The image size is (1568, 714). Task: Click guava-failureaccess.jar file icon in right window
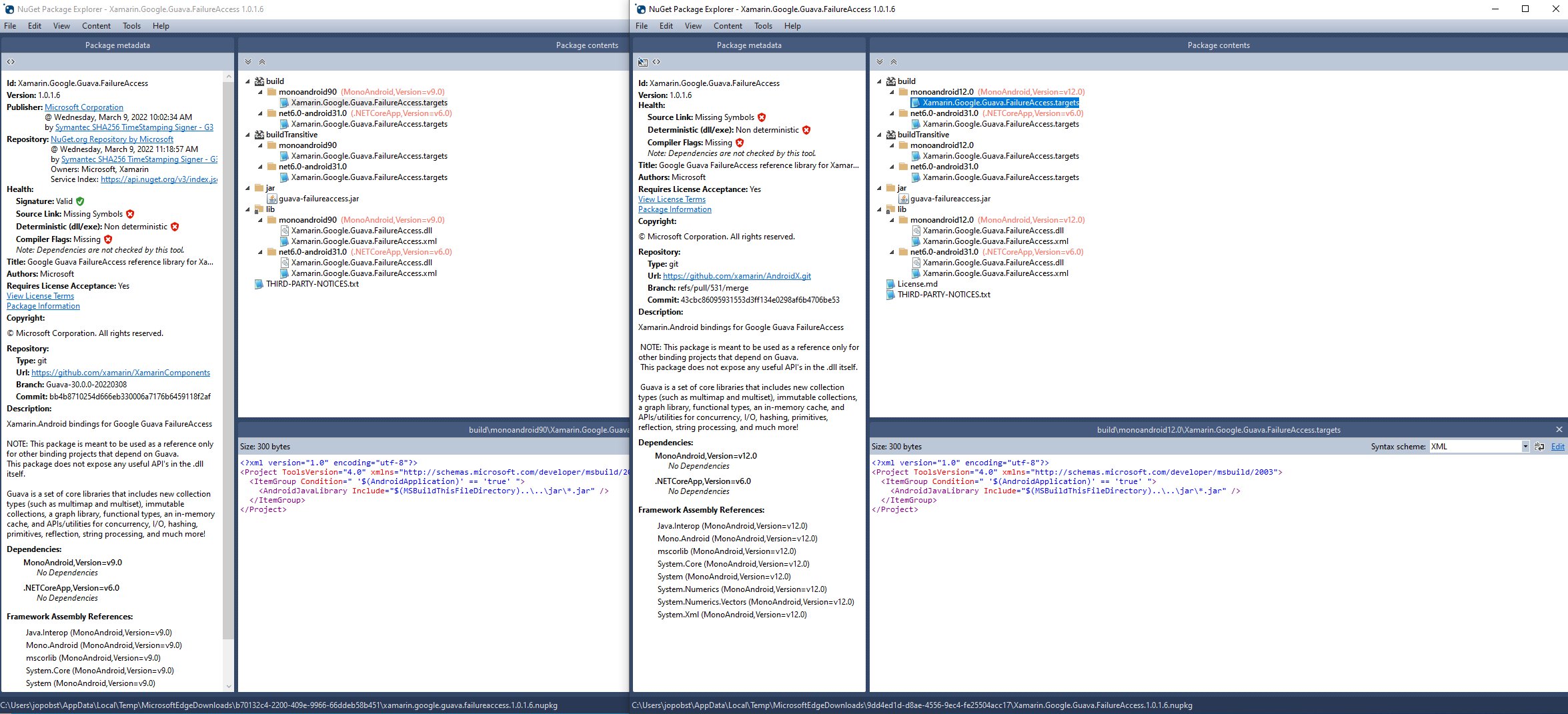point(904,199)
